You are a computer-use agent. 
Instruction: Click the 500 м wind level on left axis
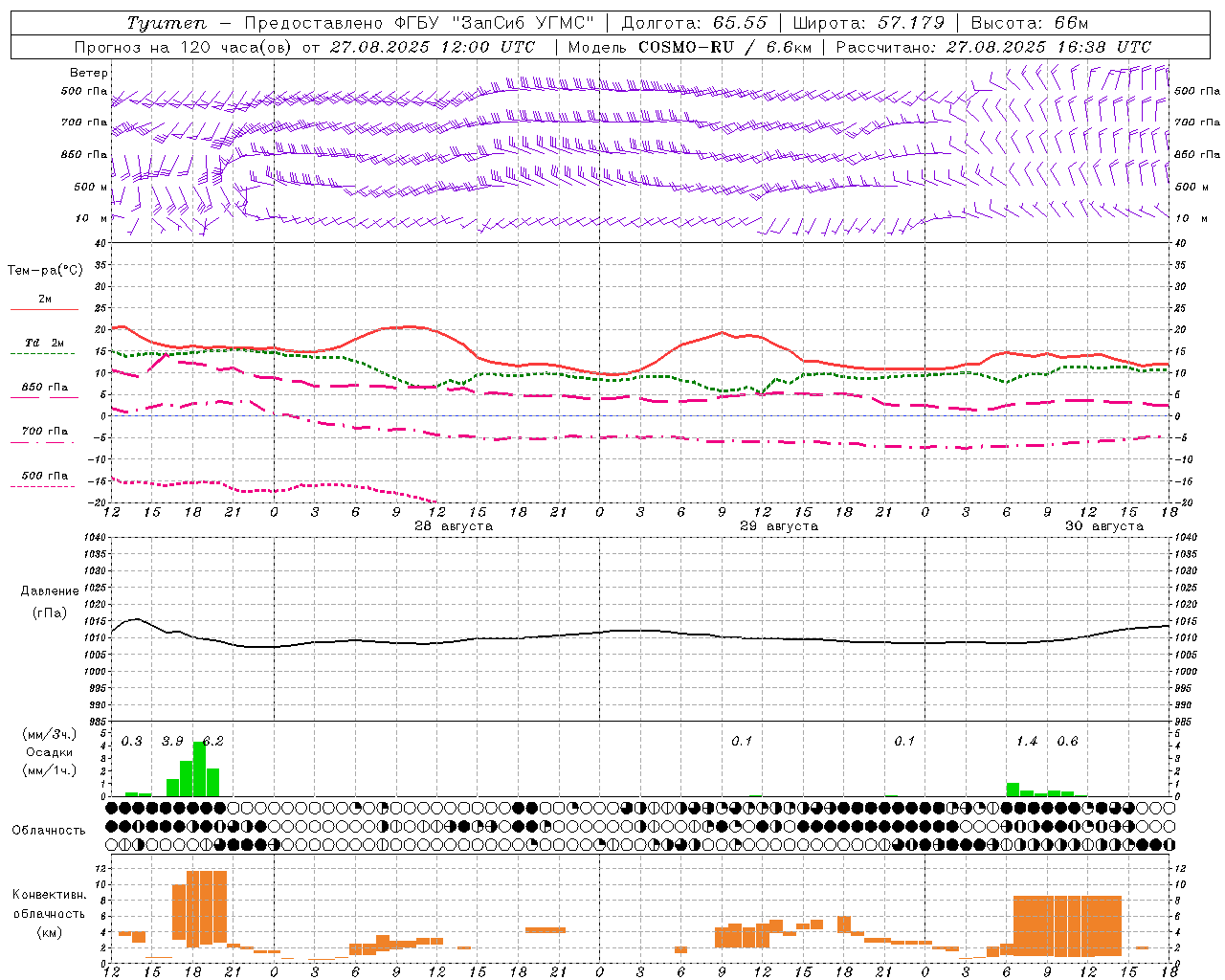pyautogui.click(x=91, y=187)
